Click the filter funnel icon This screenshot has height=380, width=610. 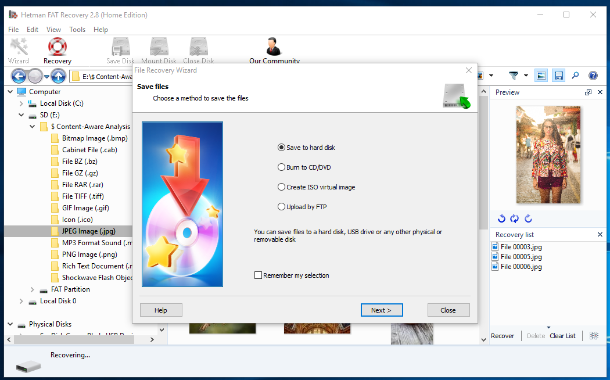click(514, 75)
